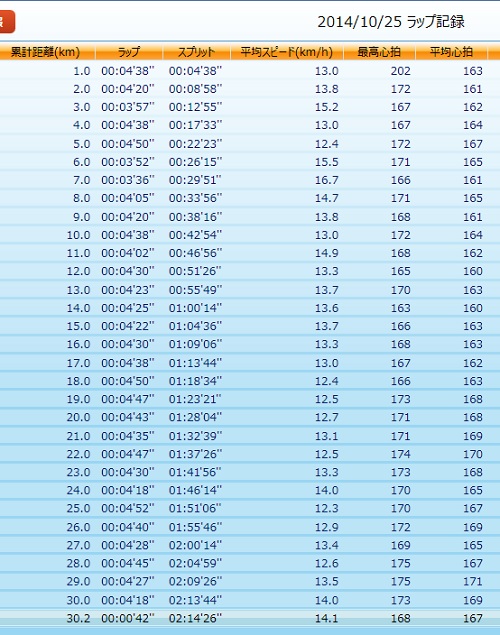Select split time 01:09'06"
Viewport: 500px width, 635px height.
[195, 344]
